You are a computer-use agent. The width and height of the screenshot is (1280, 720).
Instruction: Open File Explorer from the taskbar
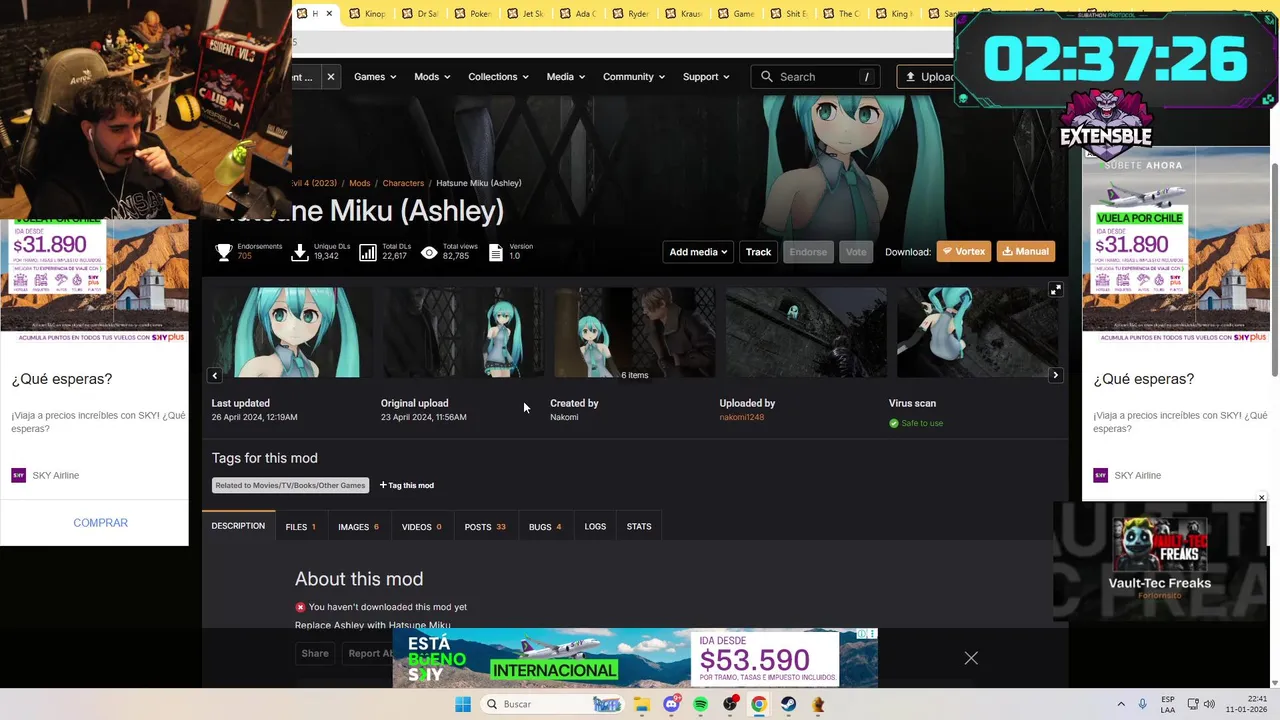click(x=642, y=704)
